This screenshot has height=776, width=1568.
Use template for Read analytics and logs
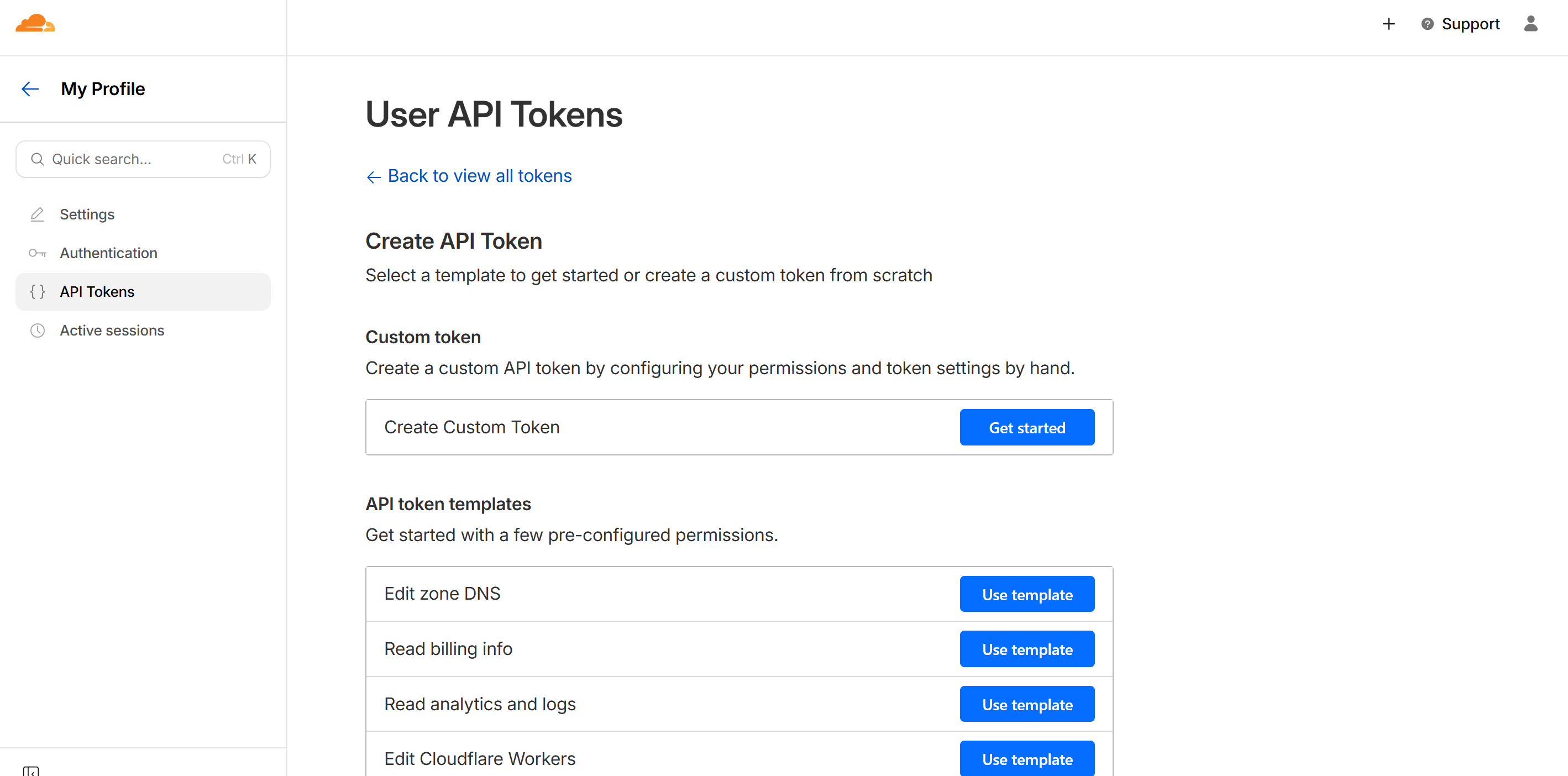[x=1027, y=704]
